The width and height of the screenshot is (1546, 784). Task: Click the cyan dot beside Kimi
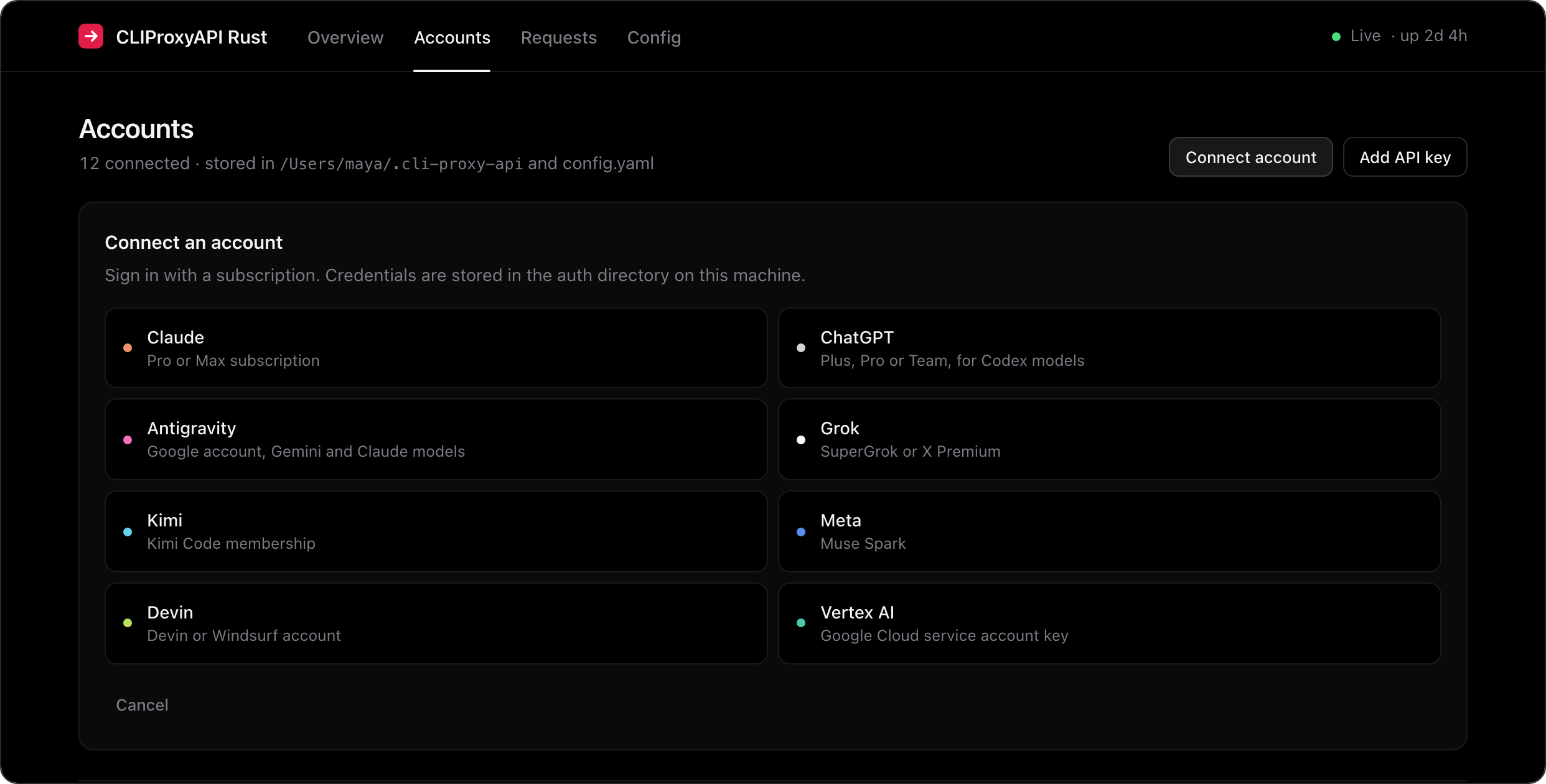tap(128, 532)
